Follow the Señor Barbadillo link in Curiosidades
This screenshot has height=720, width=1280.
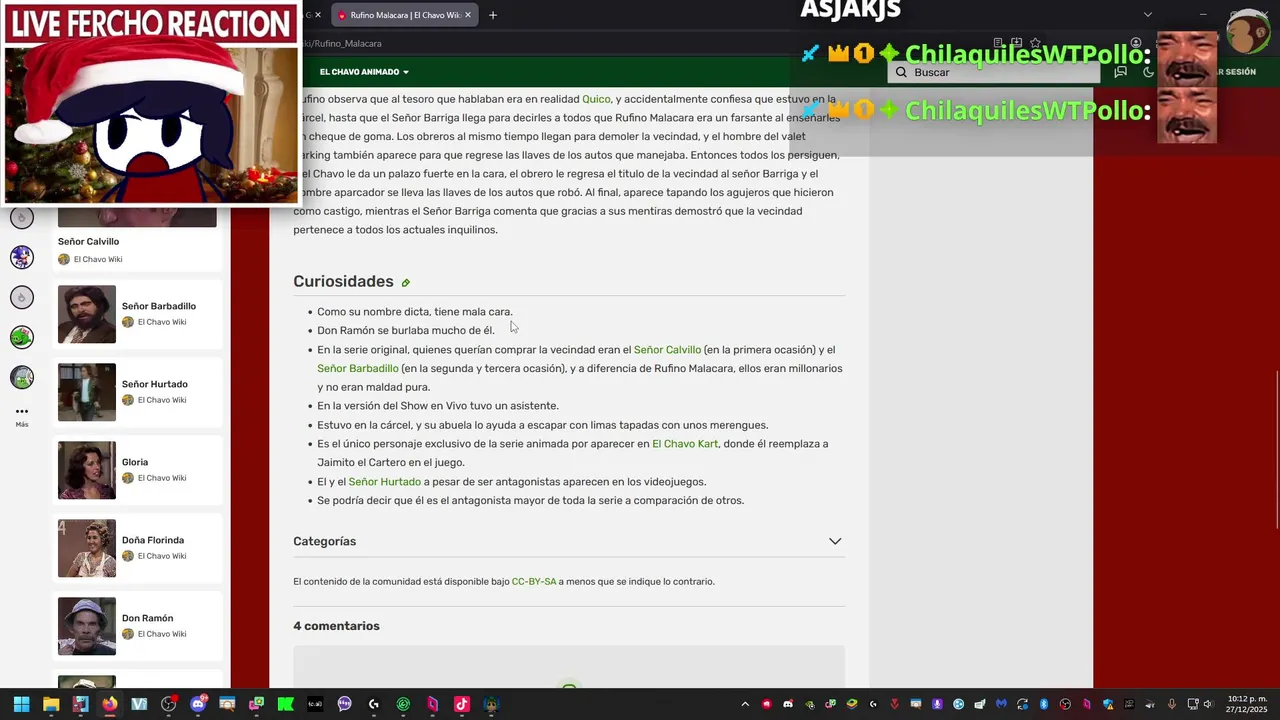[358, 369]
